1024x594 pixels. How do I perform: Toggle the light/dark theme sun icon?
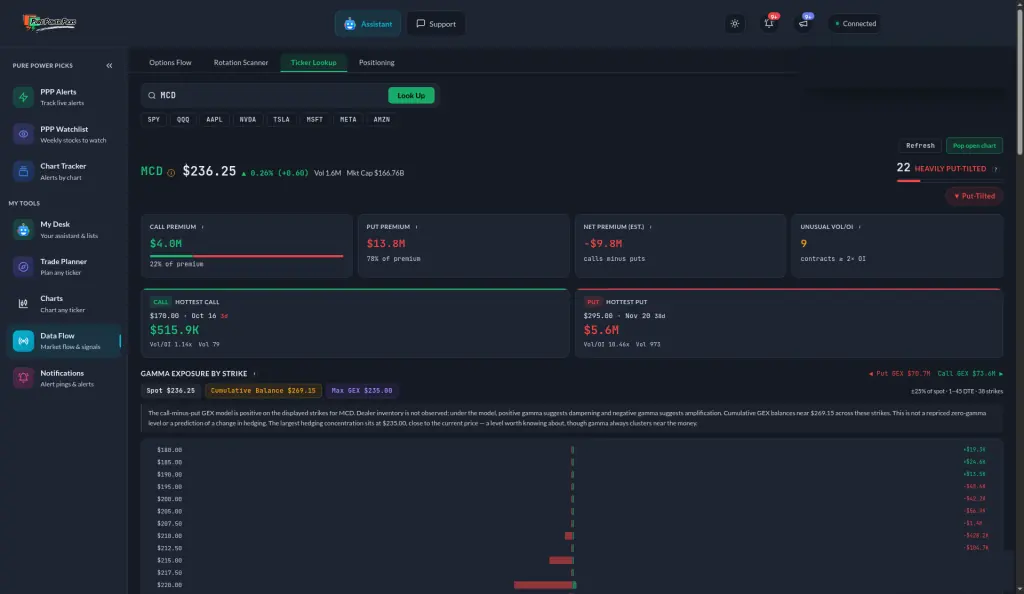click(x=735, y=23)
